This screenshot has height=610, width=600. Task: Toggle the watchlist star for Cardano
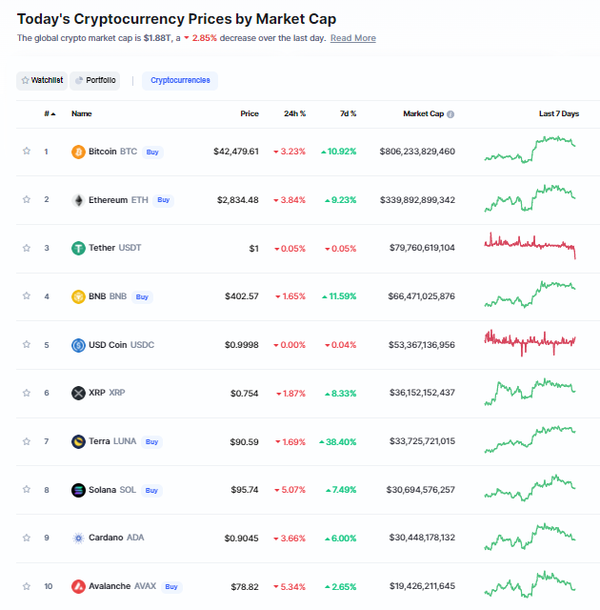tap(26, 538)
